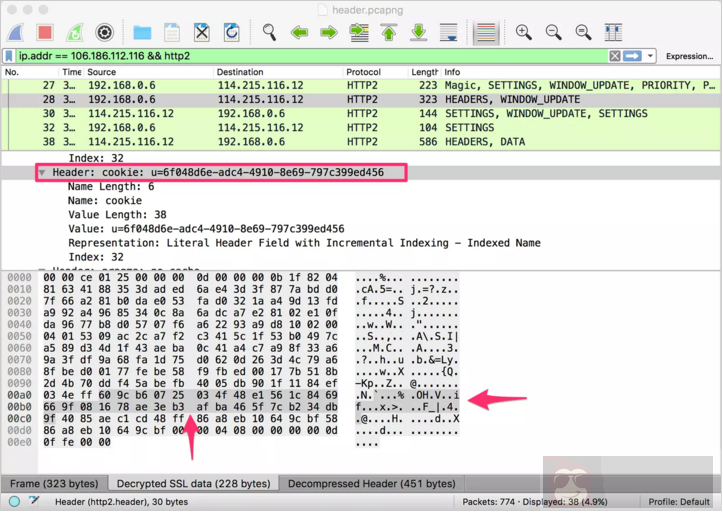Save this capture file
723x513 pixels.
pyautogui.click(x=172, y=32)
